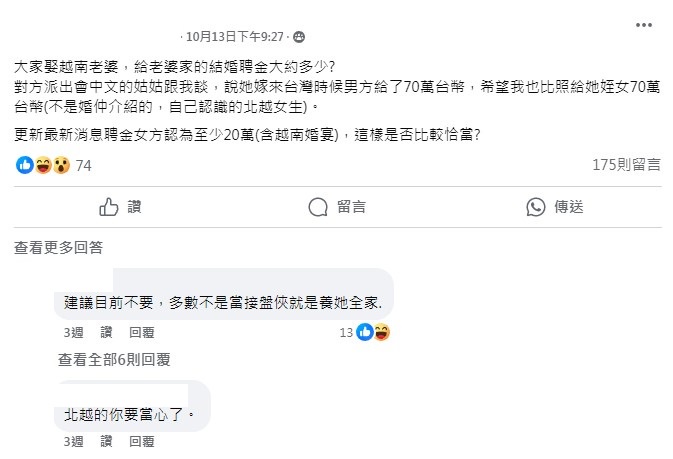Viewport: 673px width, 459px height.
Task: Click the comment speech bubble icon
Action: tap(319, 207)
